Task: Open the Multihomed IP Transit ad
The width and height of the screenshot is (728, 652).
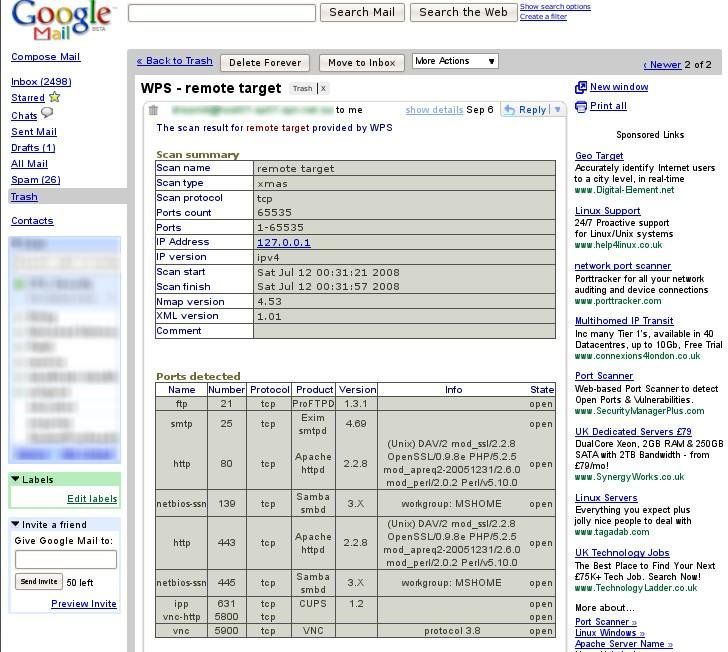Action: pyautogui.click(x=624, y=321)
